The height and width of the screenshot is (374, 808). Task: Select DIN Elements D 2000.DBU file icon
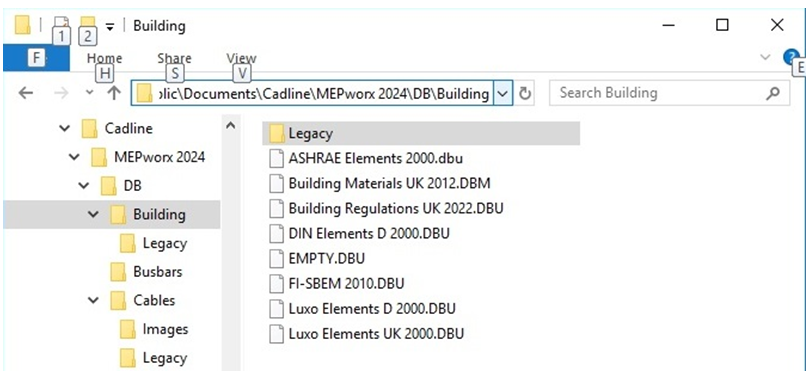(x=277, y=233)
